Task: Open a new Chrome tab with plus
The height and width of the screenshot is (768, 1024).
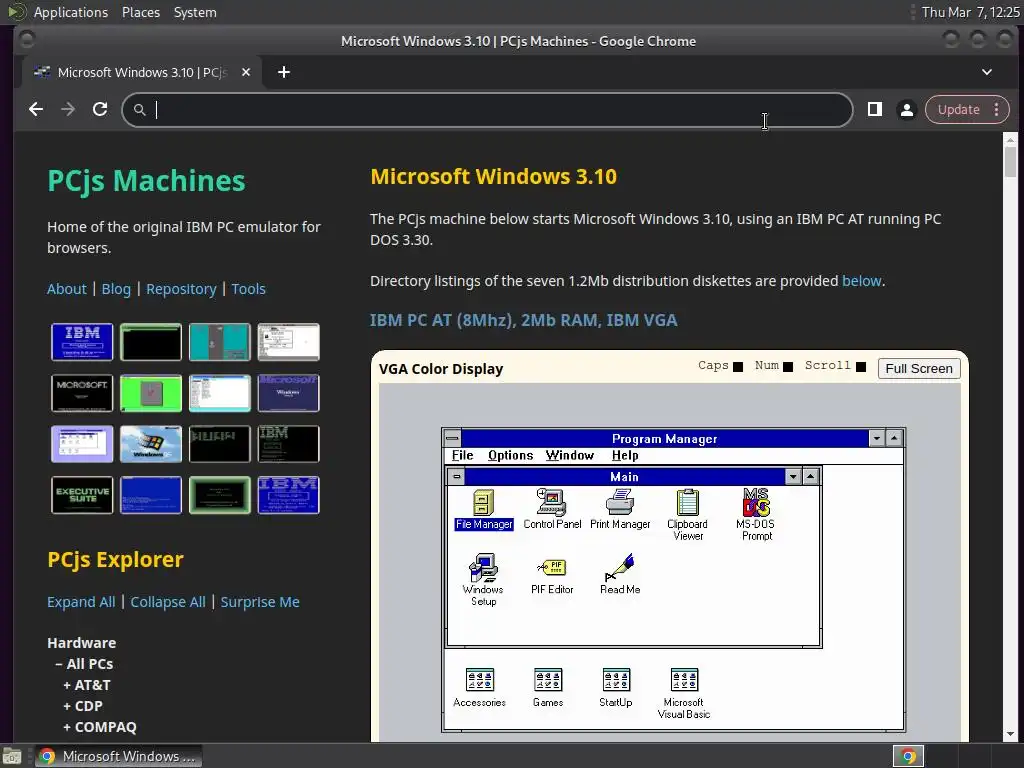Action: tap(283, 72)
